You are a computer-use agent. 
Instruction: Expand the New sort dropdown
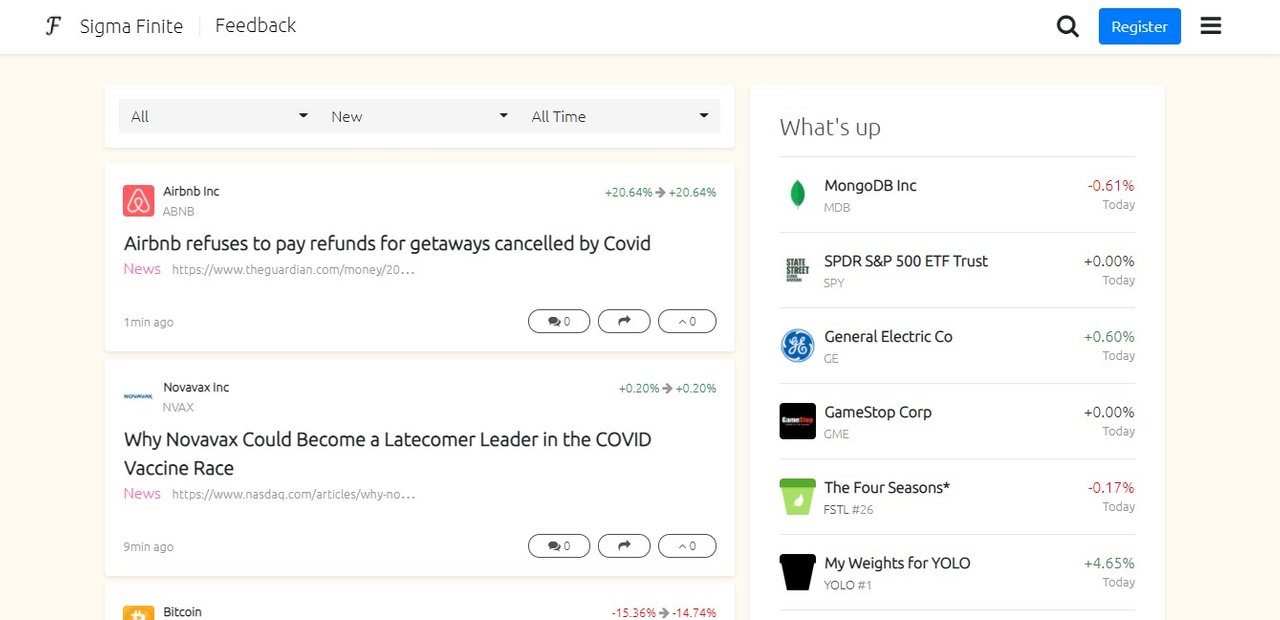[419, 116]
